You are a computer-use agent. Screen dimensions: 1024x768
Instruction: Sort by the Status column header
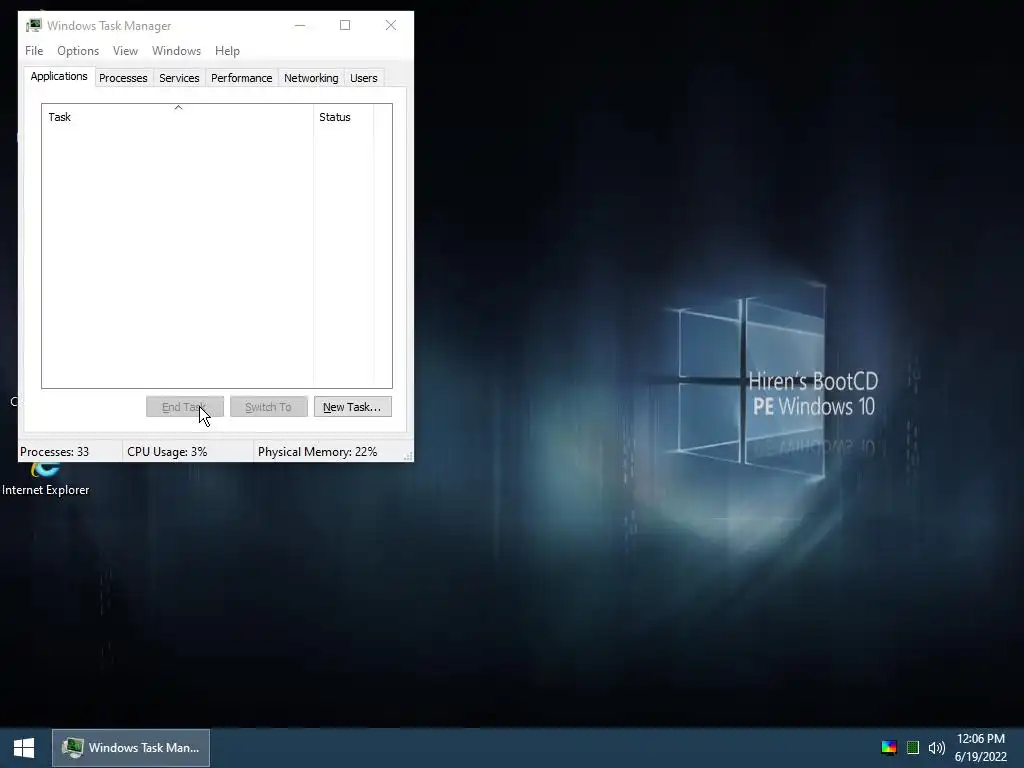tap(344, 116)
